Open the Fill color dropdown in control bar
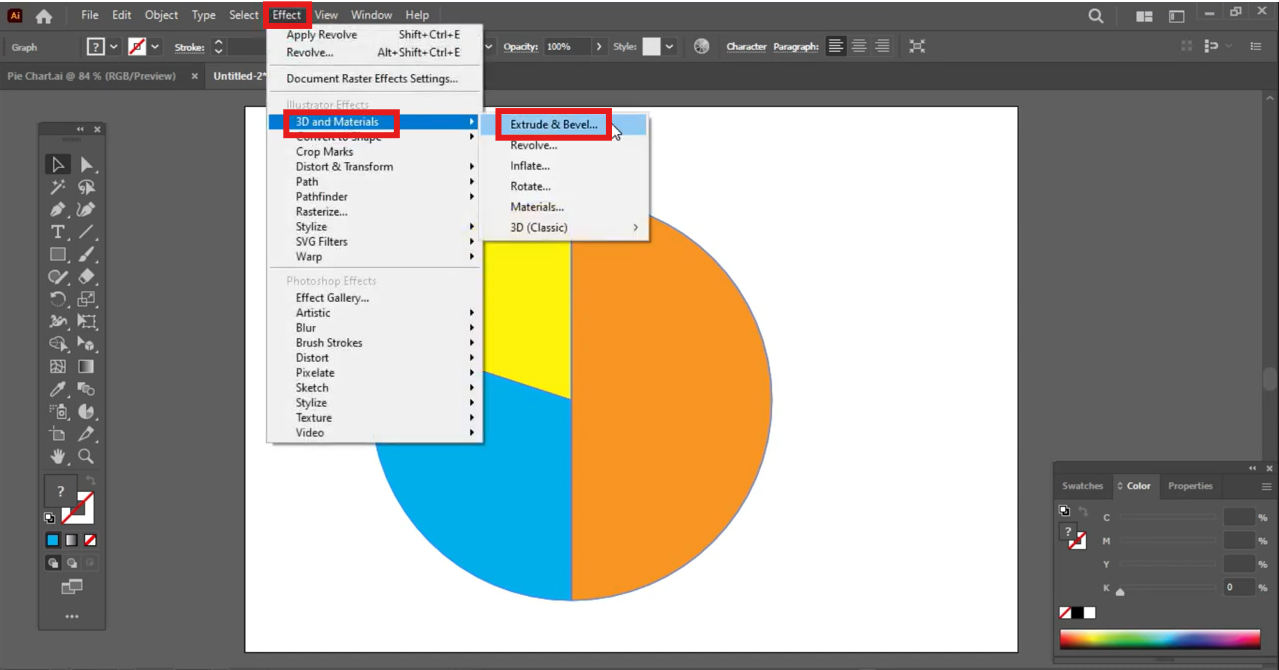Screen dimensions: 1279x670 [x=113, y=47]
